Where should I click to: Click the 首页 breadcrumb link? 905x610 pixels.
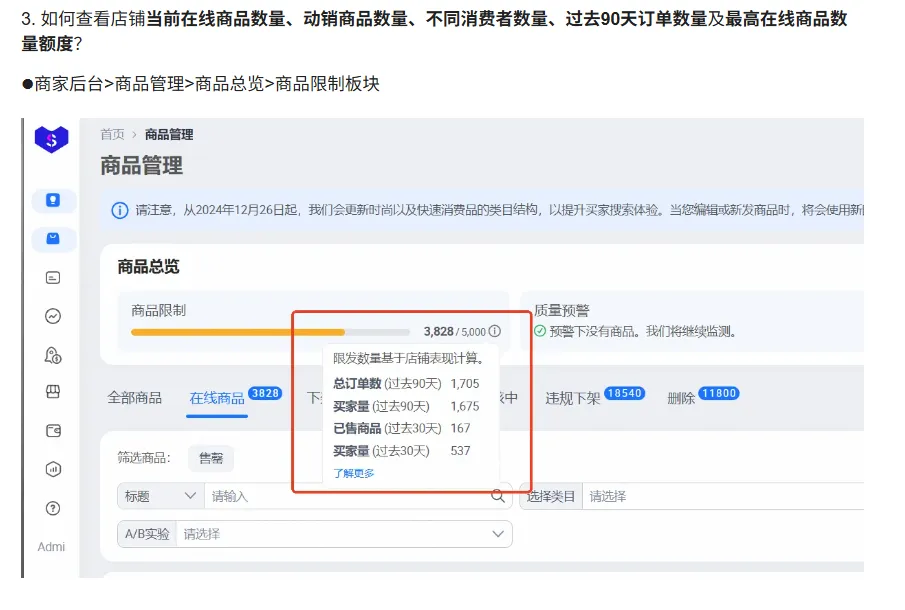(x=112, y=134)
